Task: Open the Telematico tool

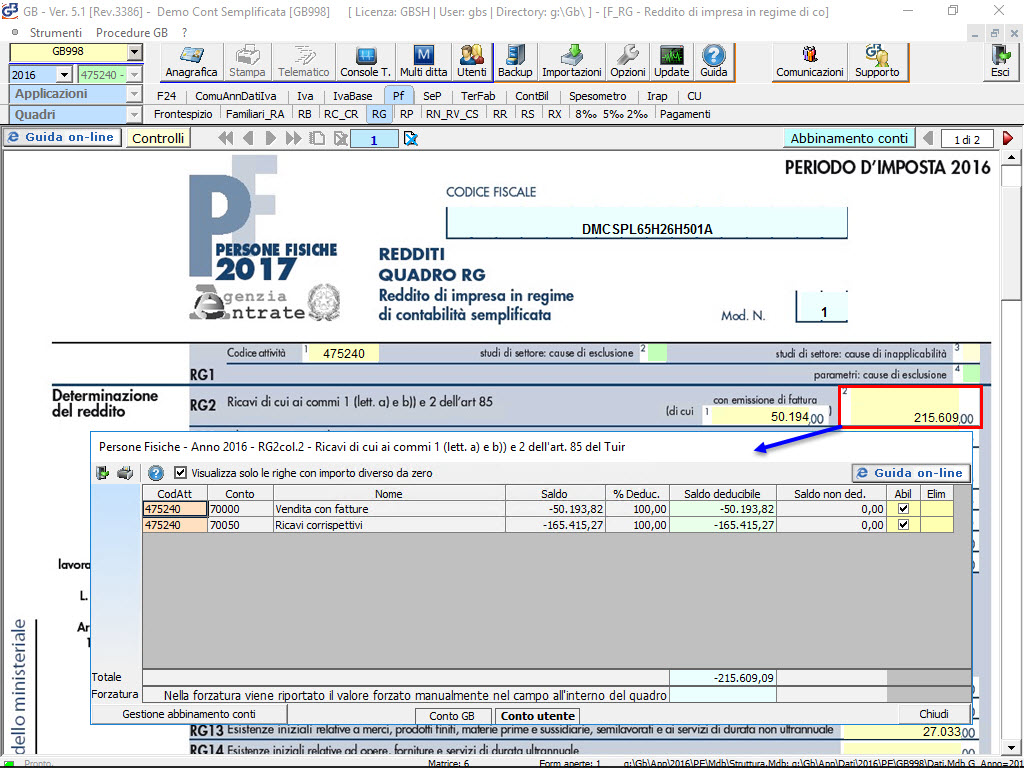Action: [303, 63]
